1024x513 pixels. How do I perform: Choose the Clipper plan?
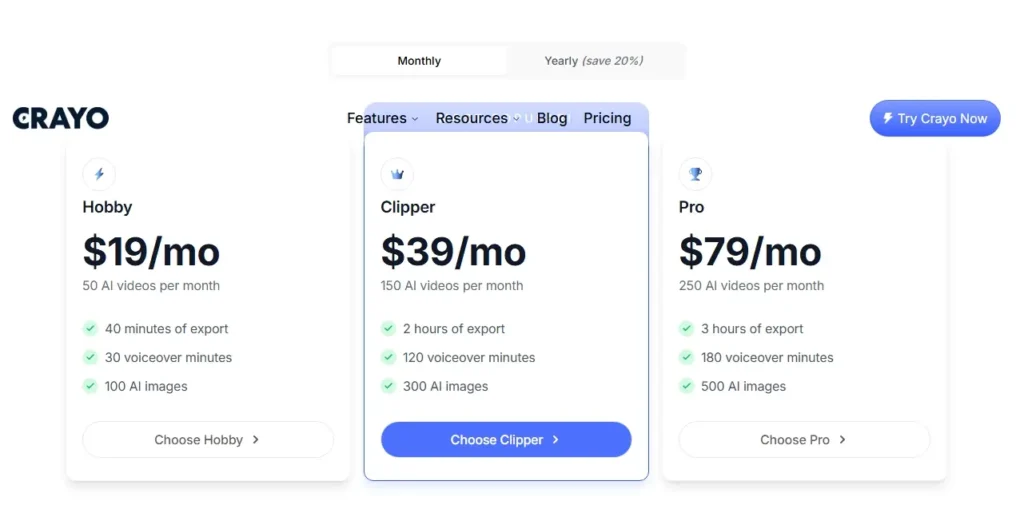pyautogui.click(x=506, y=440)
